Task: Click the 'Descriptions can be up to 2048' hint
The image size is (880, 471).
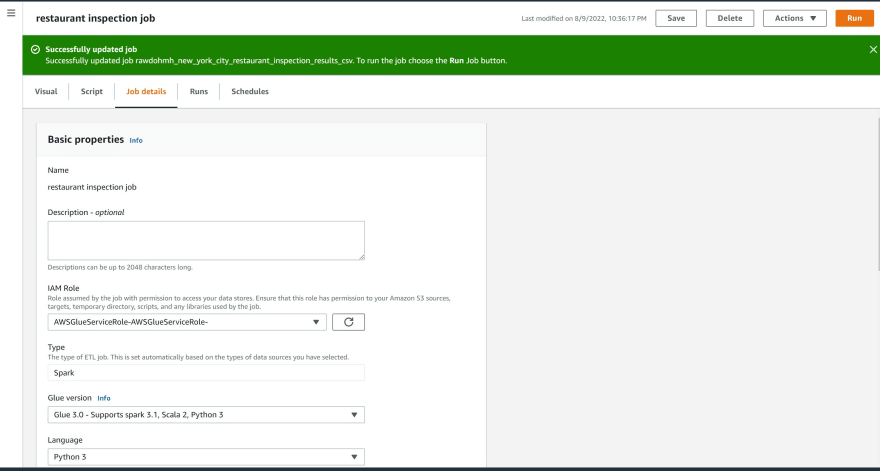Action: pos(120,267)
